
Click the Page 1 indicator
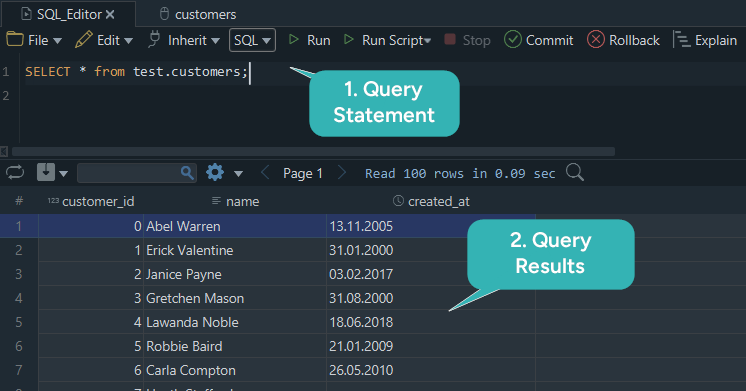coord(303,173)
